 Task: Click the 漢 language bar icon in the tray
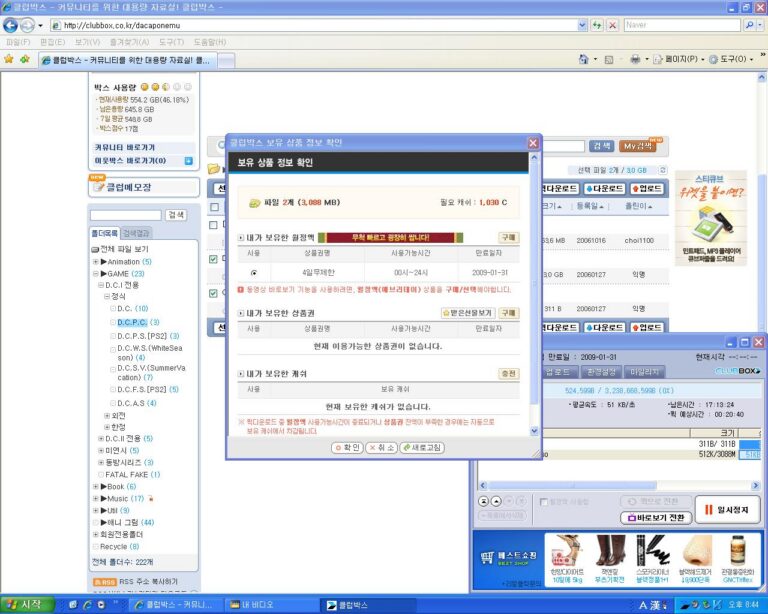[655, 605]
